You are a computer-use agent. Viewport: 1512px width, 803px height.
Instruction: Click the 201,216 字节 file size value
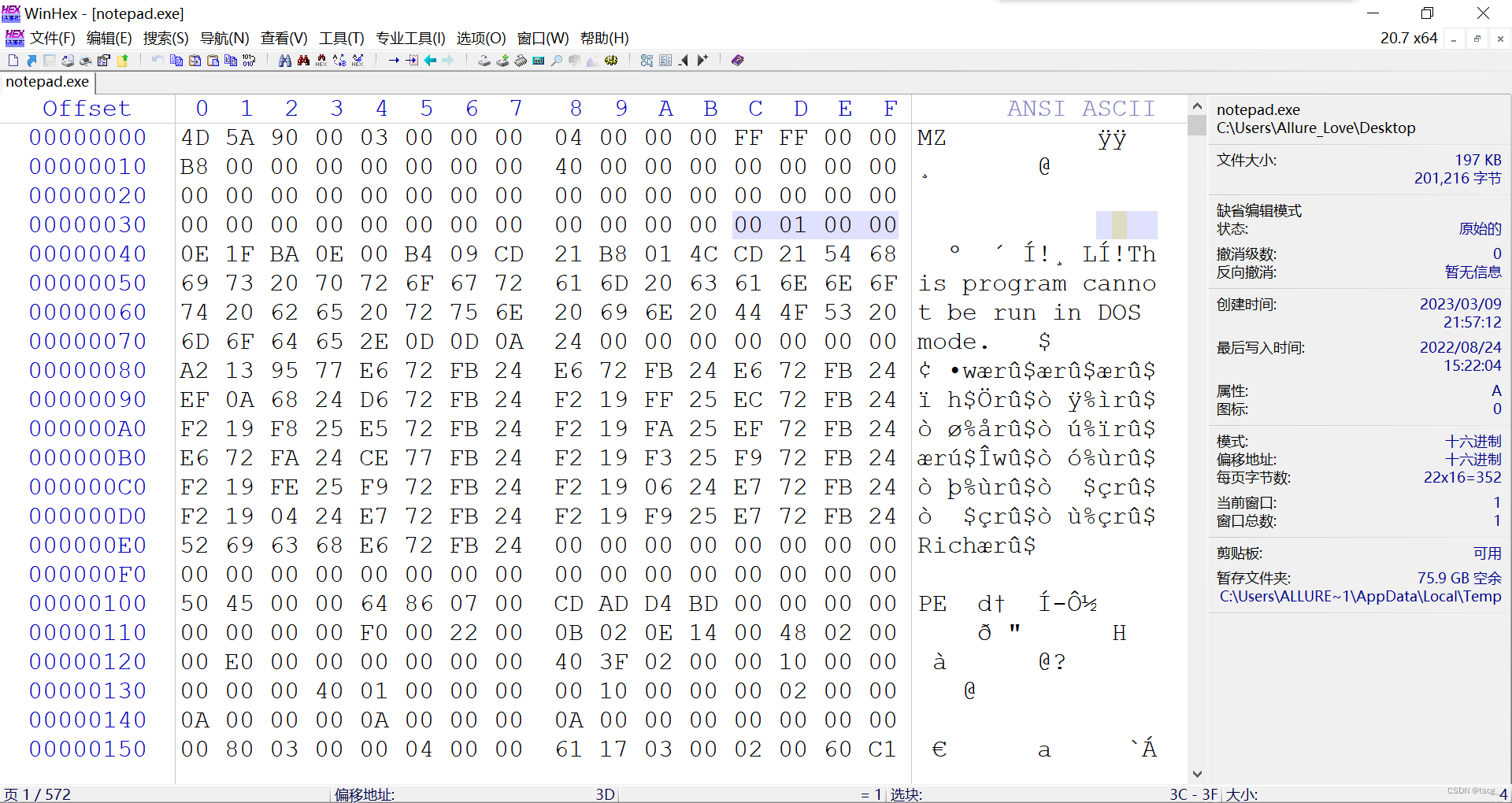[x=1458, y=179]
